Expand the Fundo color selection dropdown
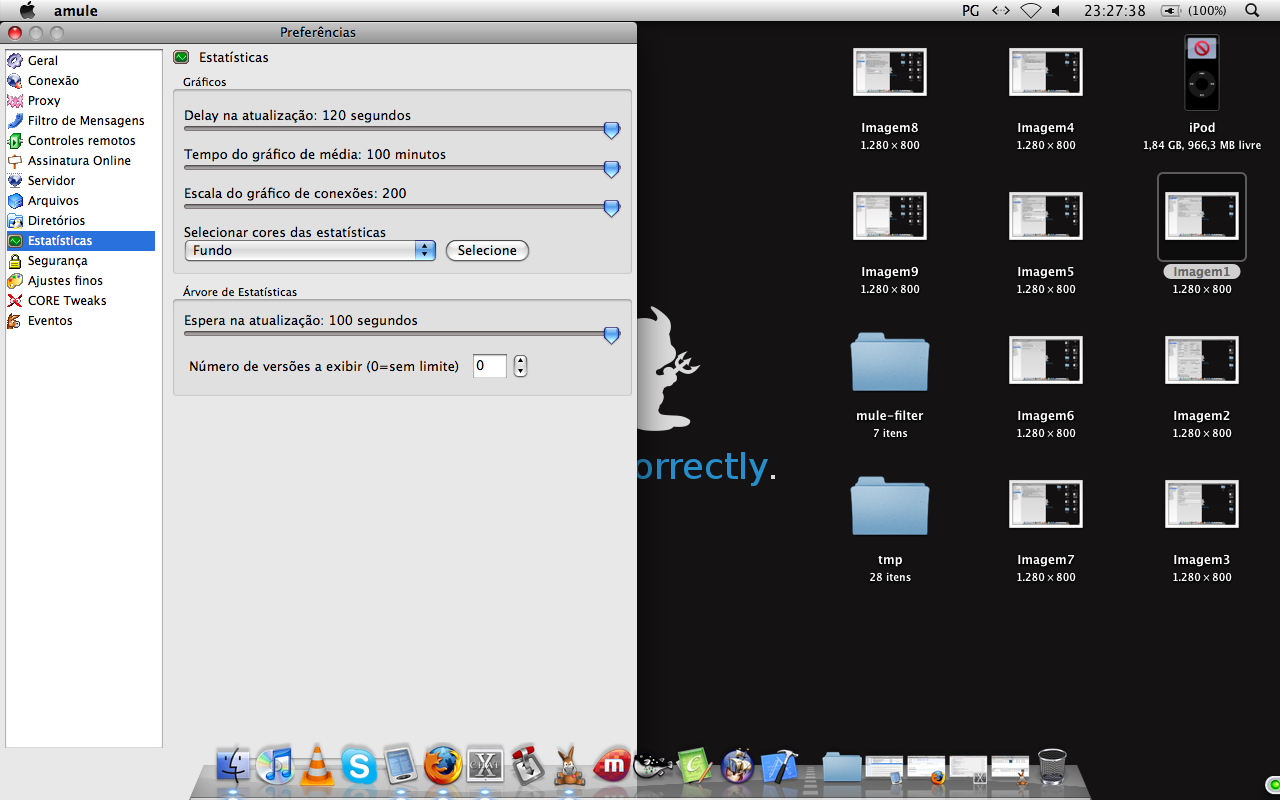The image size is (1280, 800). (x=310, y=250)
